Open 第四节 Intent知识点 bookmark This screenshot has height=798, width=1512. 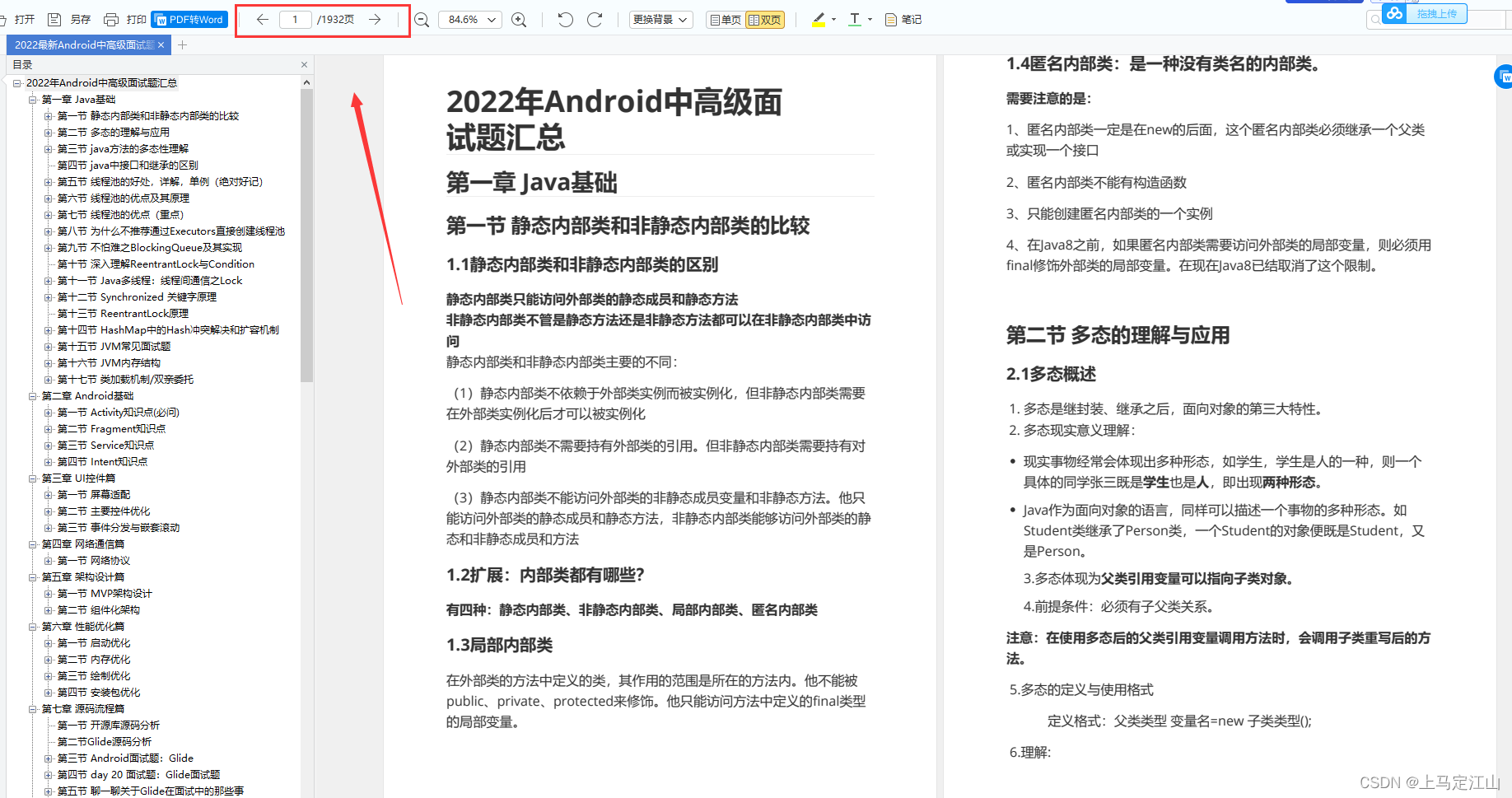(x=102, y=461)
